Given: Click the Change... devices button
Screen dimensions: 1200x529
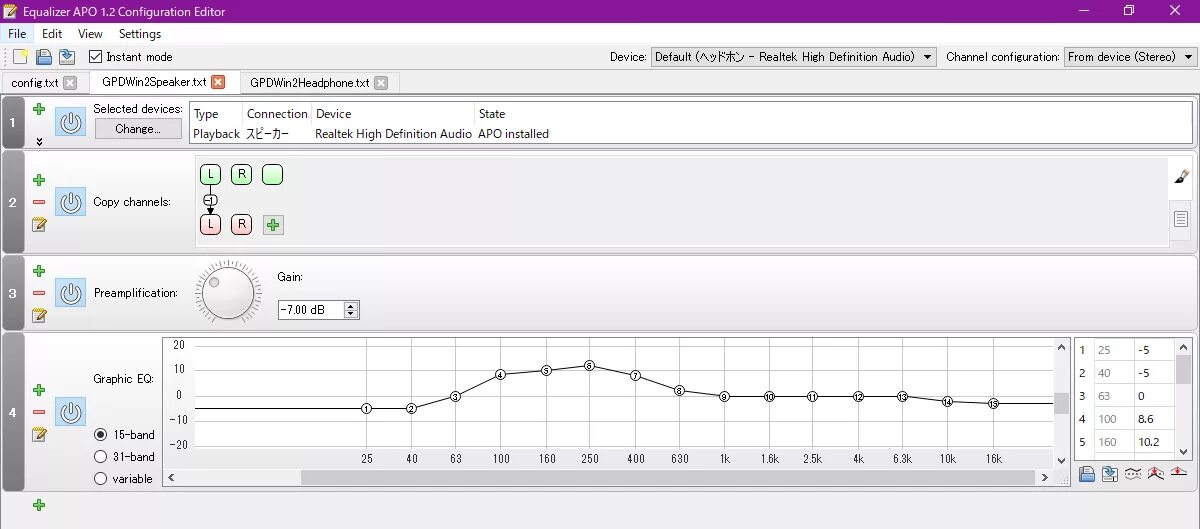Looking at the screenshot, I should (138, 129).
